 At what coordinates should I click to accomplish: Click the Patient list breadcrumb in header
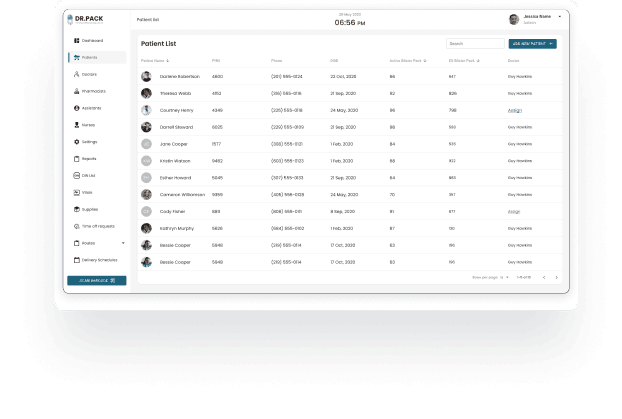(x=148, y=19)
